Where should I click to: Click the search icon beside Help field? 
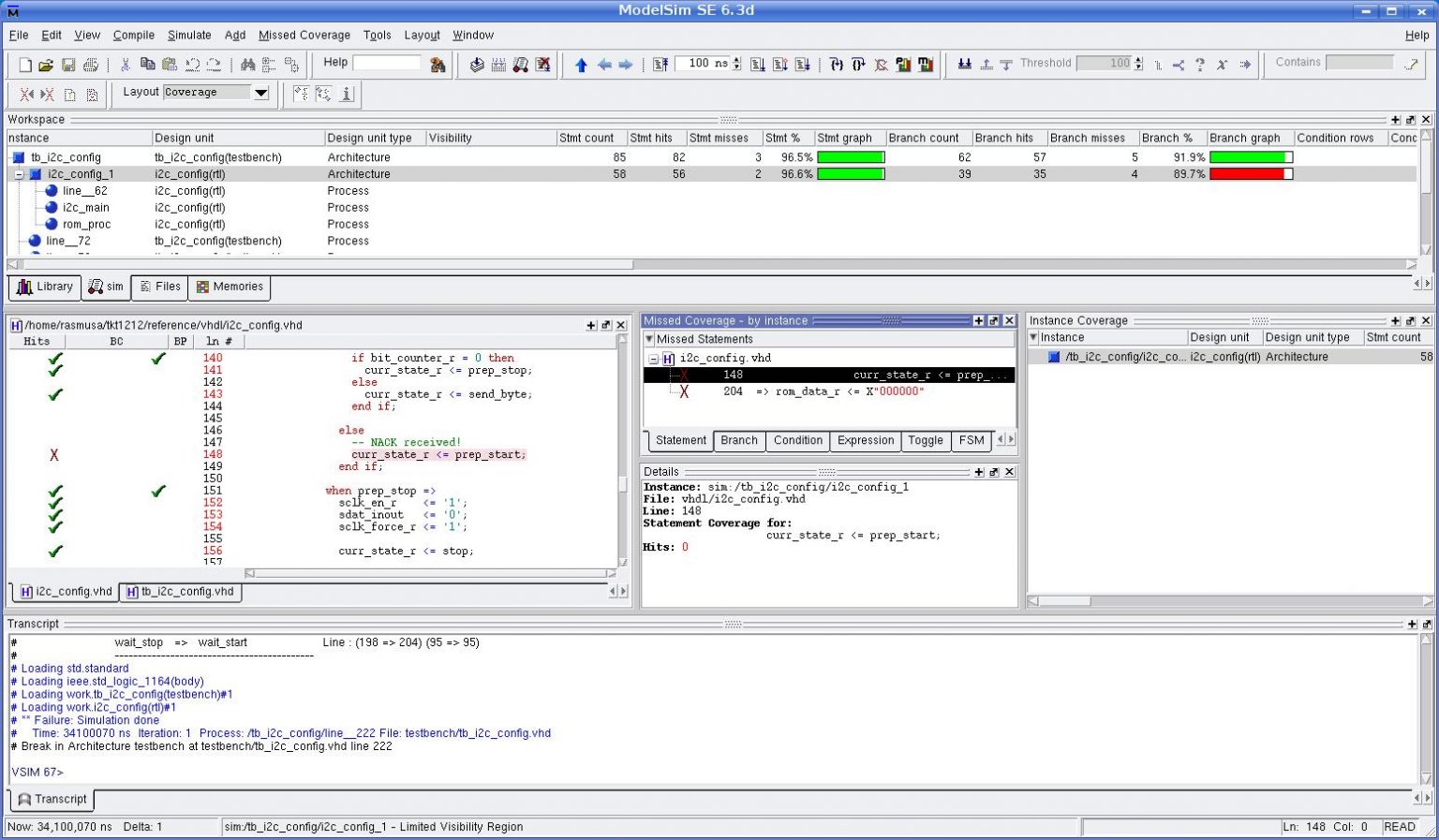[x=438, y=65]
